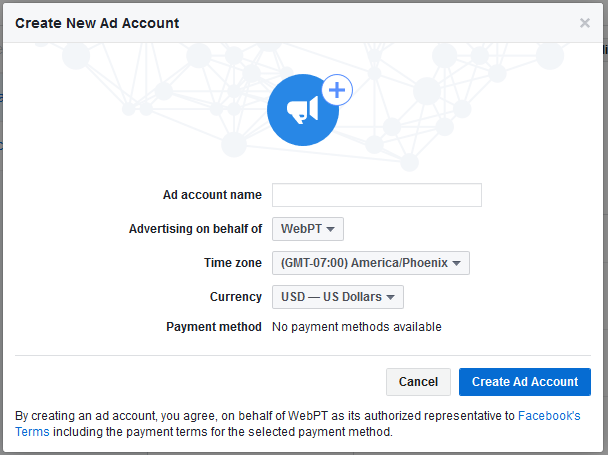Click the 'Advertising on behalf of' label
This screenshot has width=608, height=455.
(x=195, y=229)
